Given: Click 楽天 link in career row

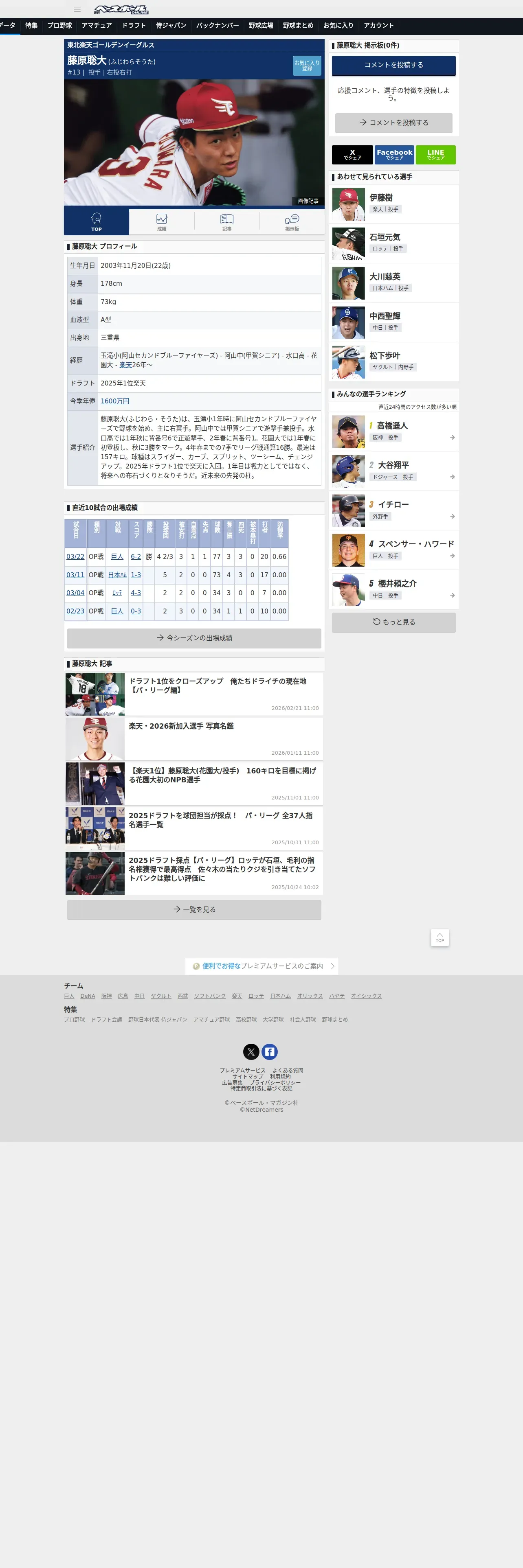Looking at the screenshot, I should point(125,365).
